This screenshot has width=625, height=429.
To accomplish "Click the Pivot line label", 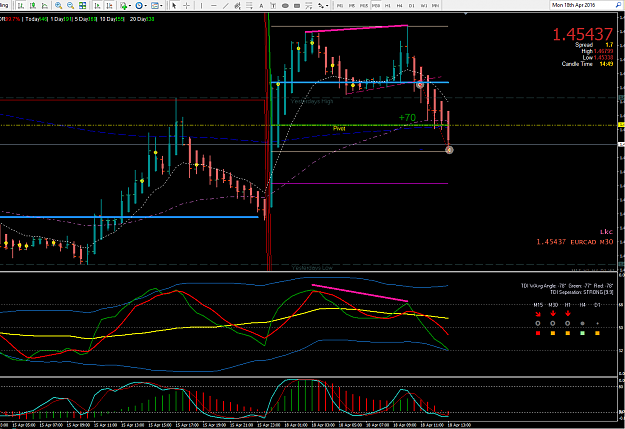I will (339, 128).
